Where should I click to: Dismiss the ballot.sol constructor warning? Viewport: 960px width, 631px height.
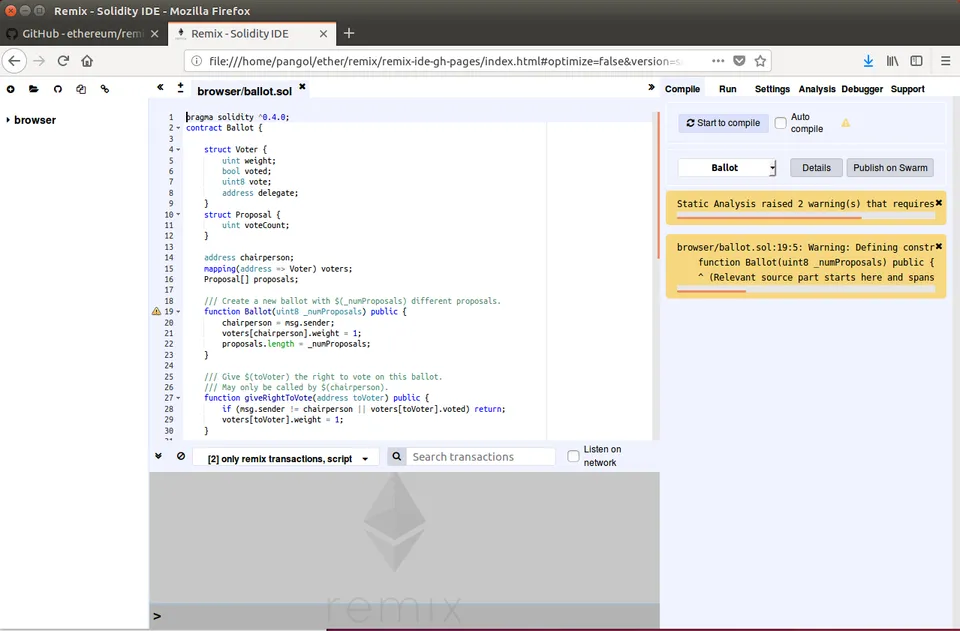[939, 246]
